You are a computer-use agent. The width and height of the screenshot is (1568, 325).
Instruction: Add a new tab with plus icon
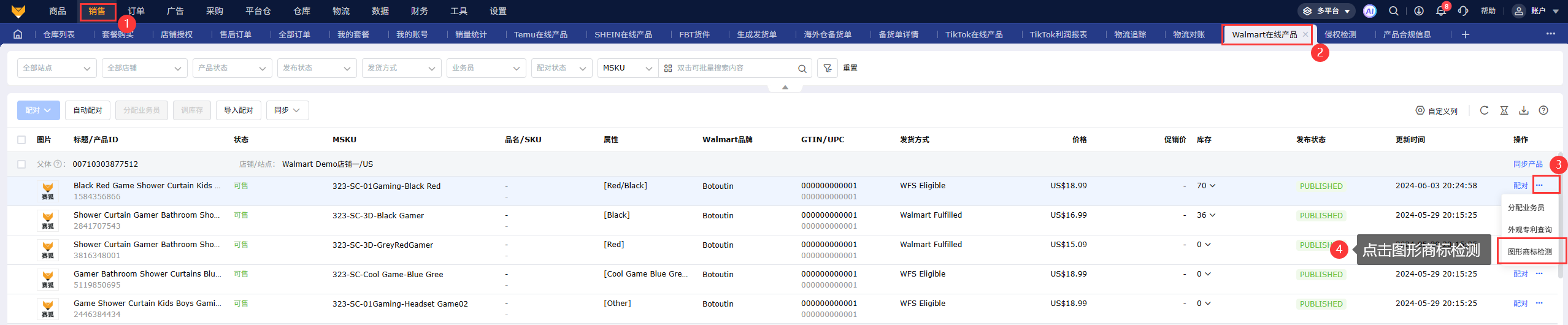tap(1466, 34)
